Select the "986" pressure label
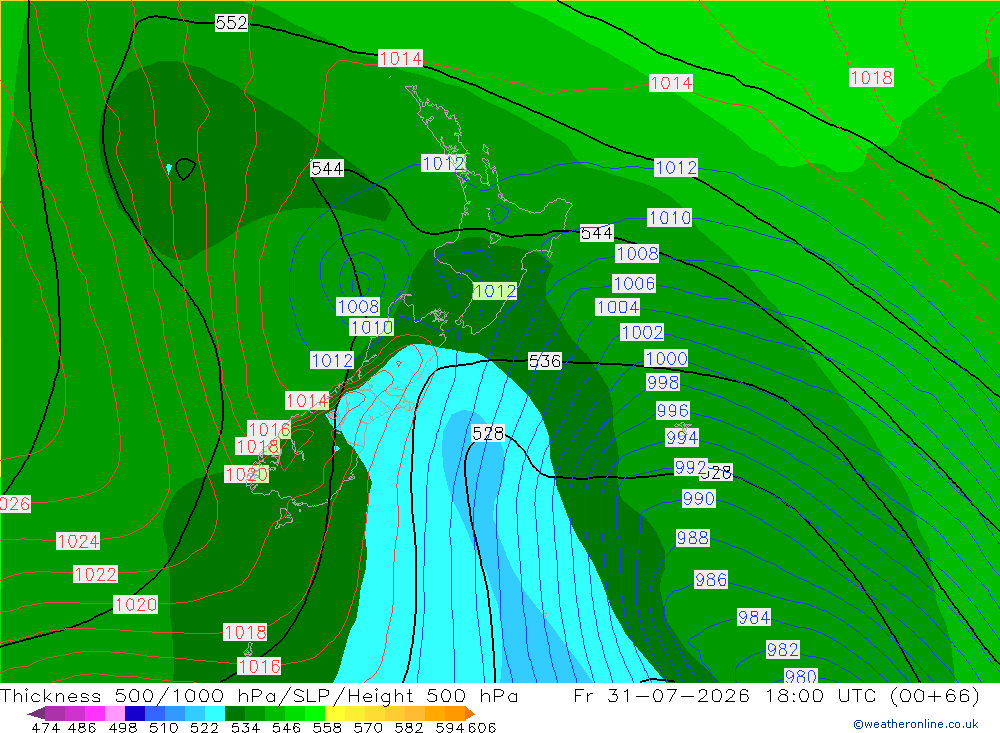The image size is (1000, 733). tap(710, 580)
